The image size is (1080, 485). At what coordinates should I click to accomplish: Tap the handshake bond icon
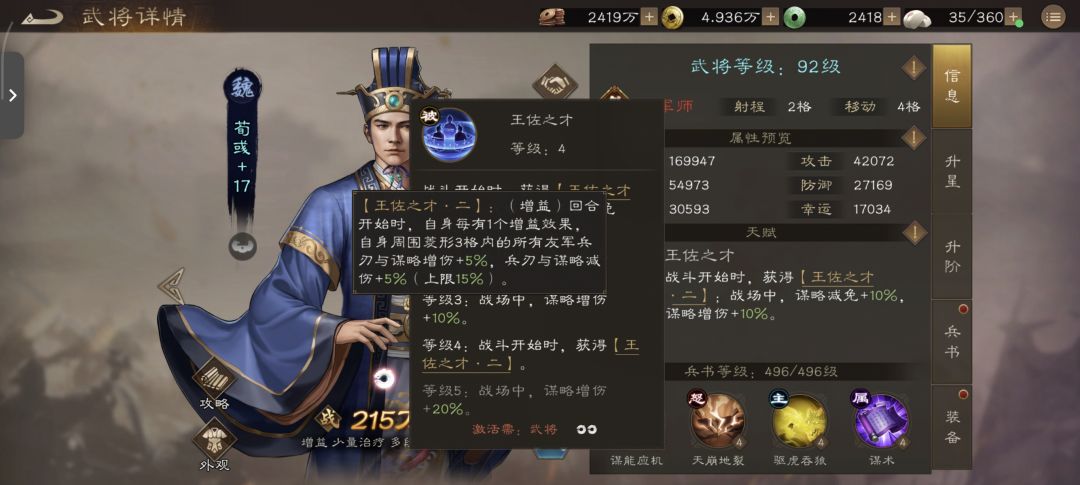point(554,85)
